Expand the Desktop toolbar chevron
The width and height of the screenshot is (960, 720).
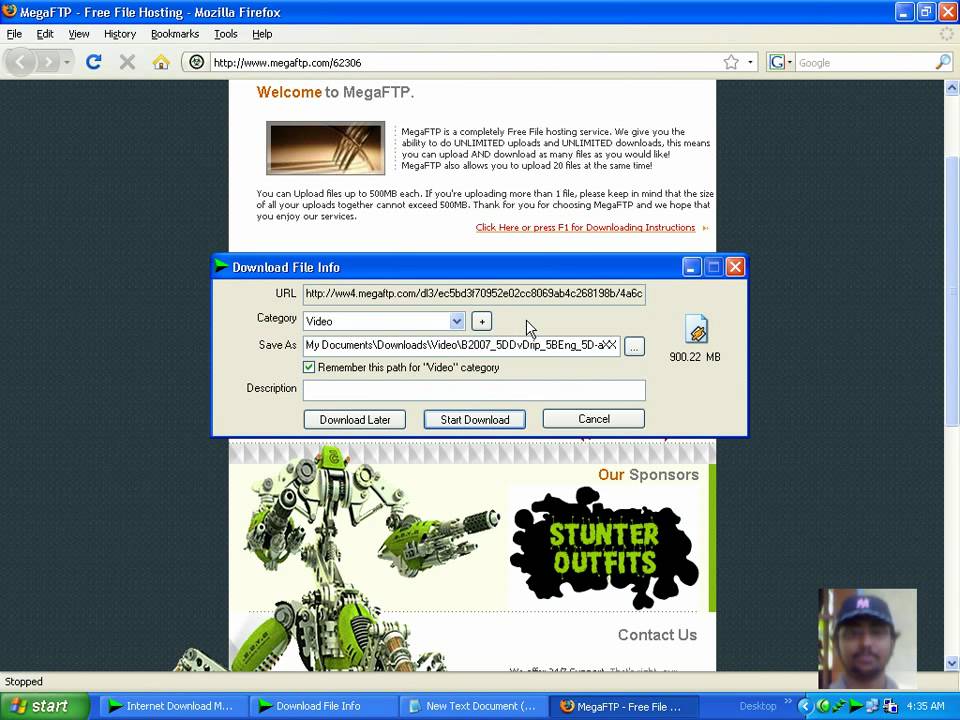pyautogui.click(x=787, y=702)
